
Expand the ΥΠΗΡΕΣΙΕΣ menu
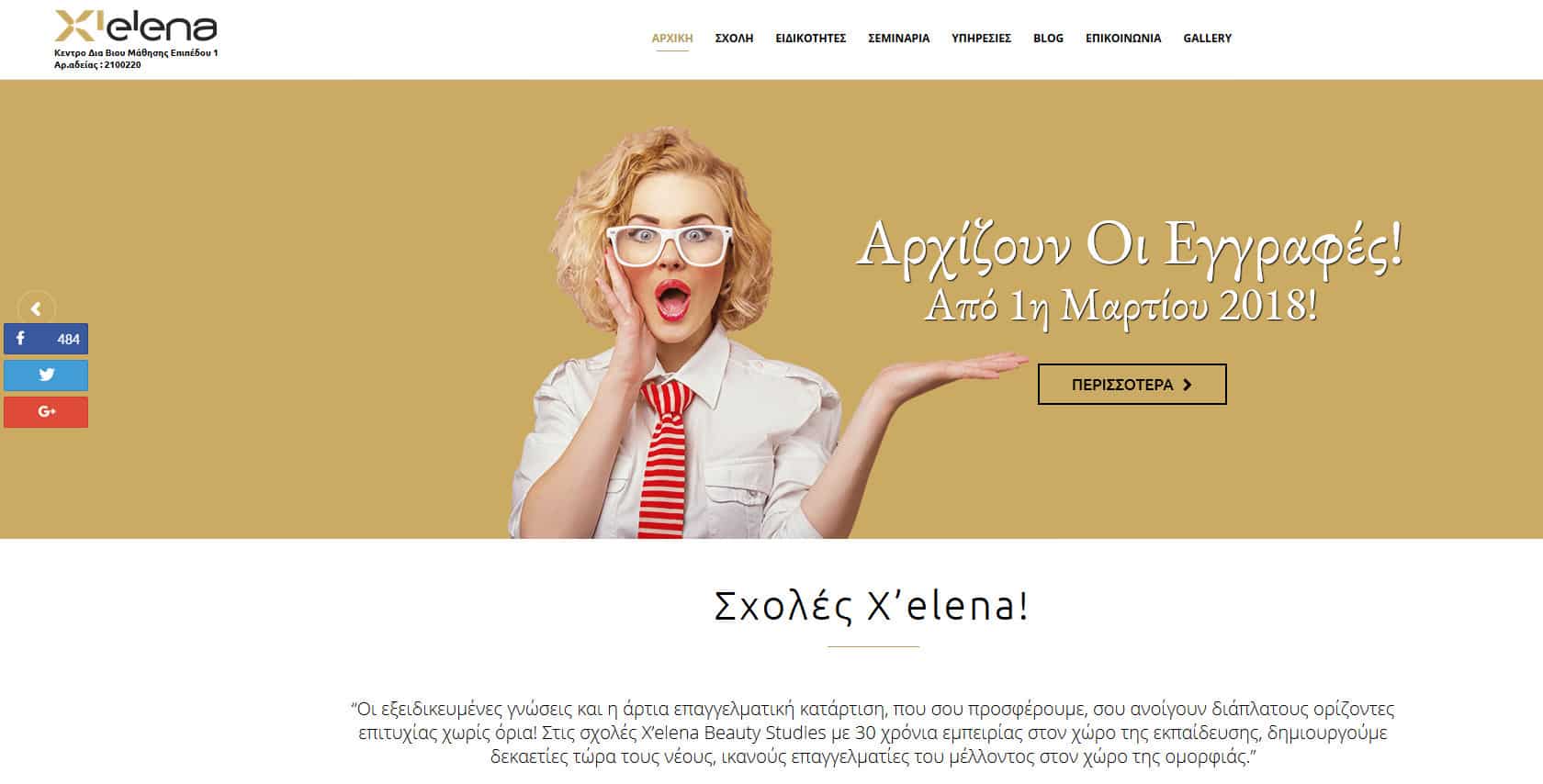pos(981,39)
